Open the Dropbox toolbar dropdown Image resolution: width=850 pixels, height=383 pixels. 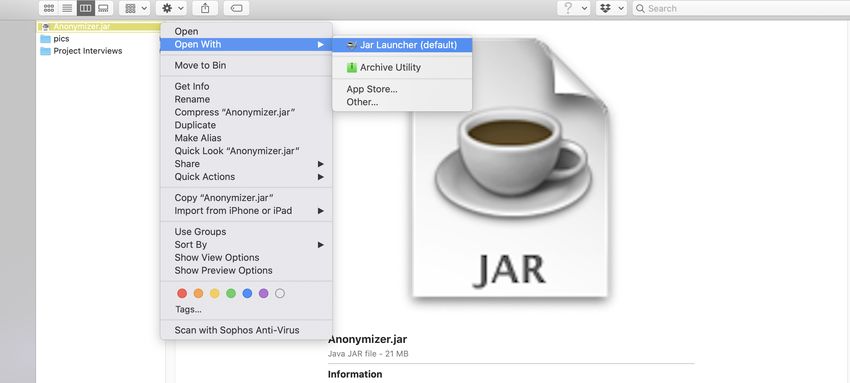coord(611,8)
